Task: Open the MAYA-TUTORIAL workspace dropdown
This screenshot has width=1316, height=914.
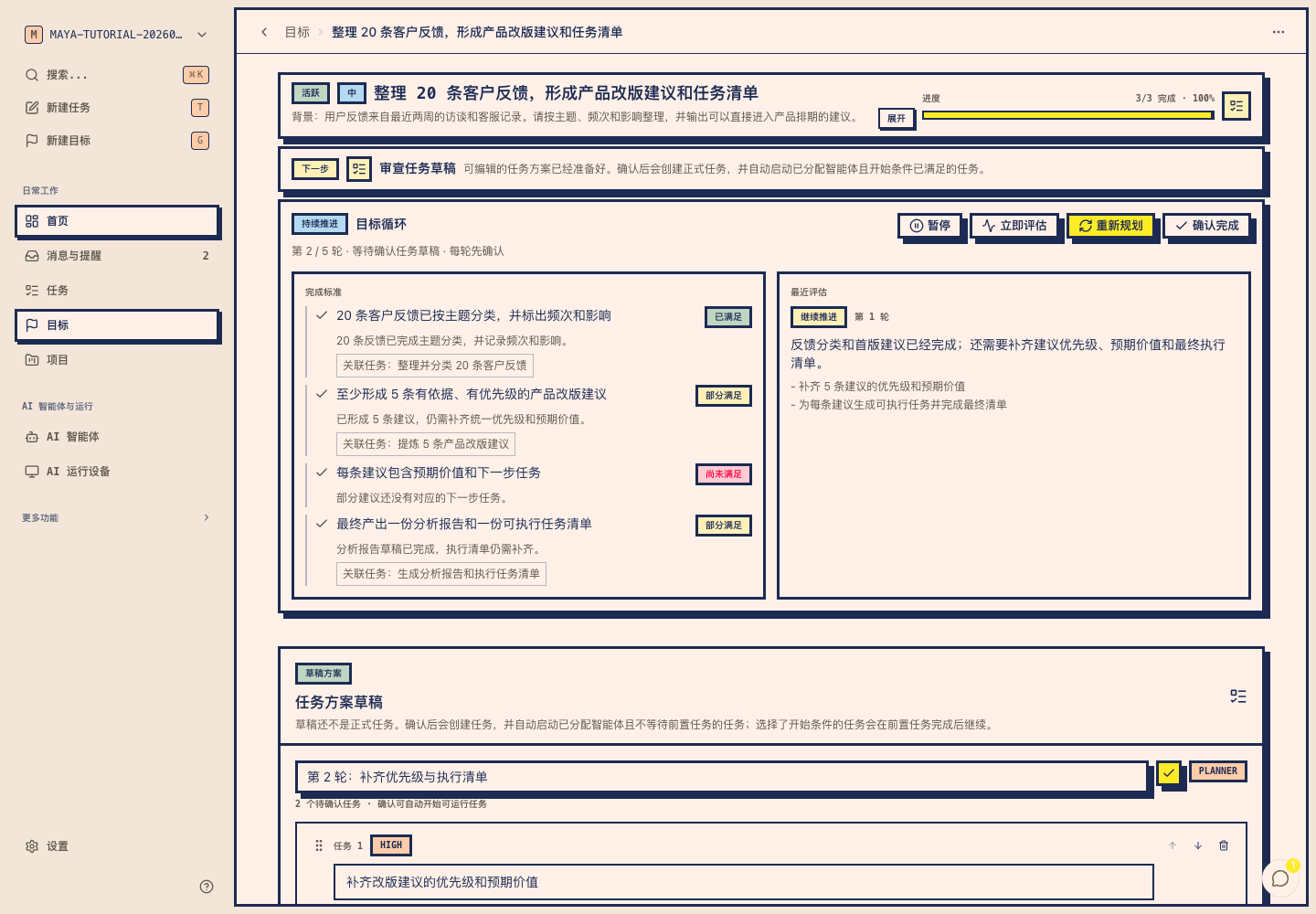Action: pos(117,35)
